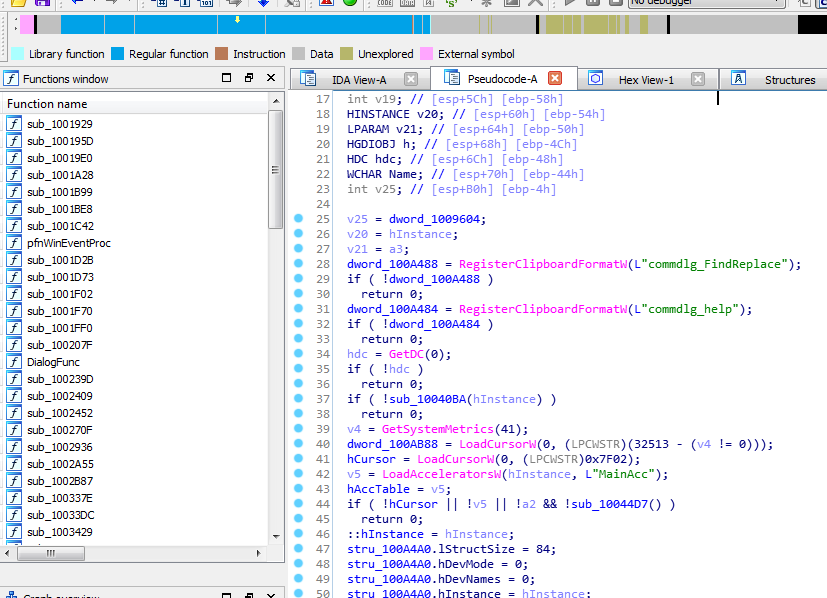Convert selection to code via CODE icon
This screenshot has width=827, height=598.
[x=383, y=4]
